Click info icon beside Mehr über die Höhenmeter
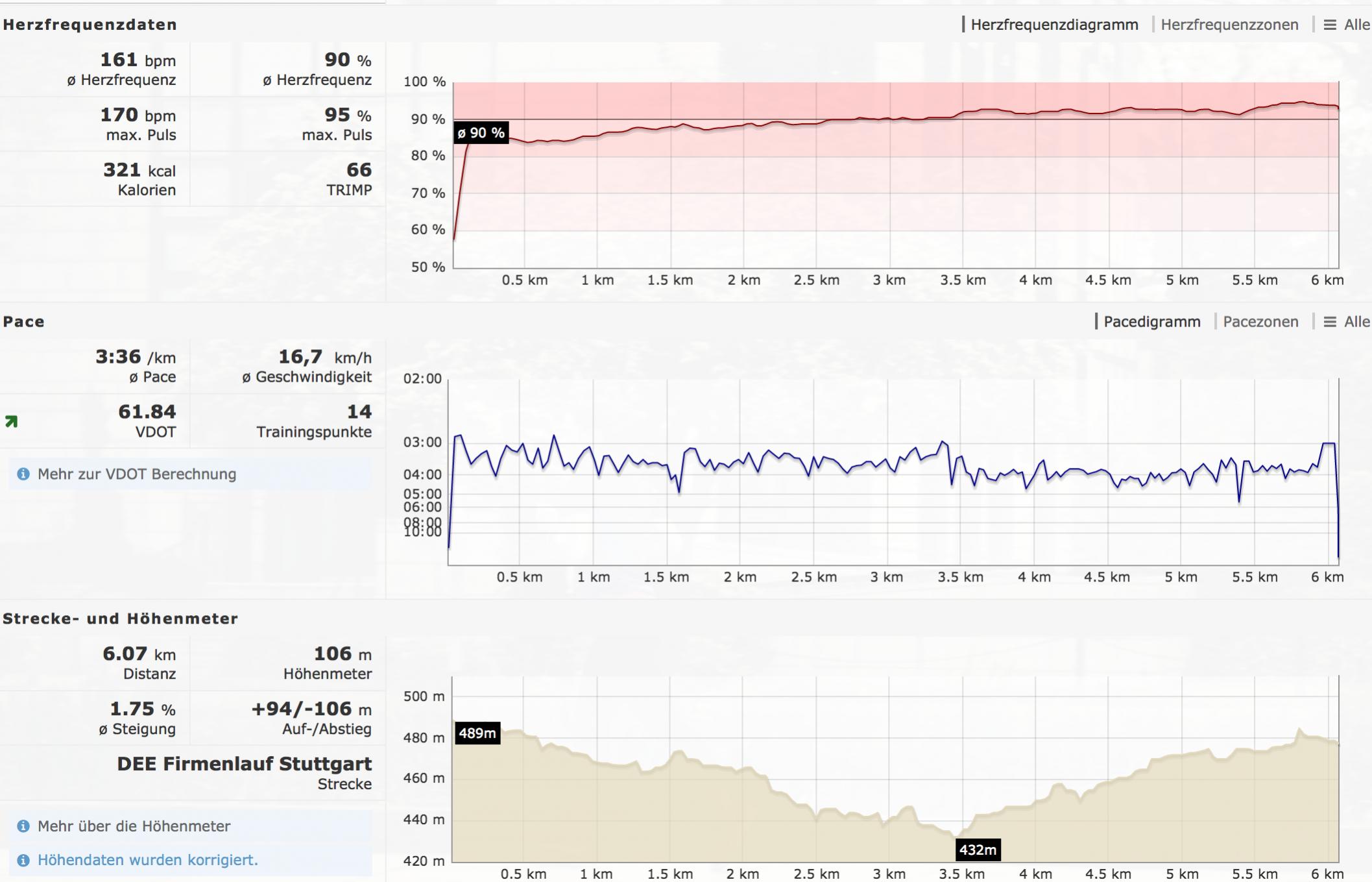This screenshot has height=882, width=1372. 23,826
